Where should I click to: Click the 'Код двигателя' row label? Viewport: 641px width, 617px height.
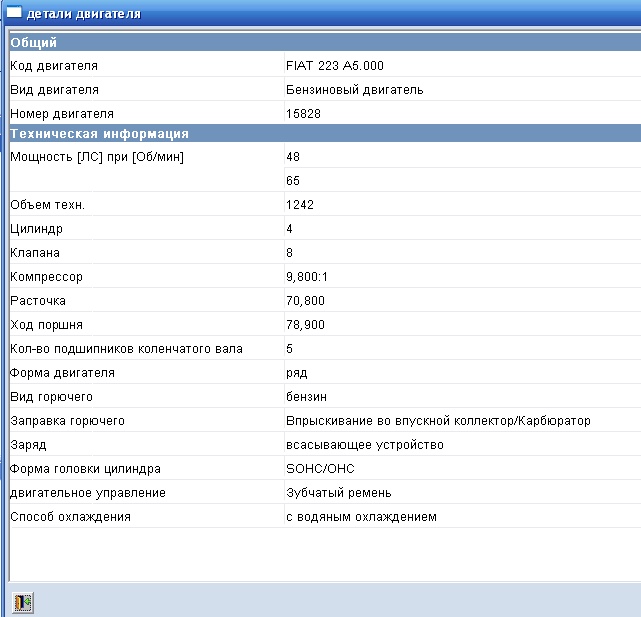54,66
